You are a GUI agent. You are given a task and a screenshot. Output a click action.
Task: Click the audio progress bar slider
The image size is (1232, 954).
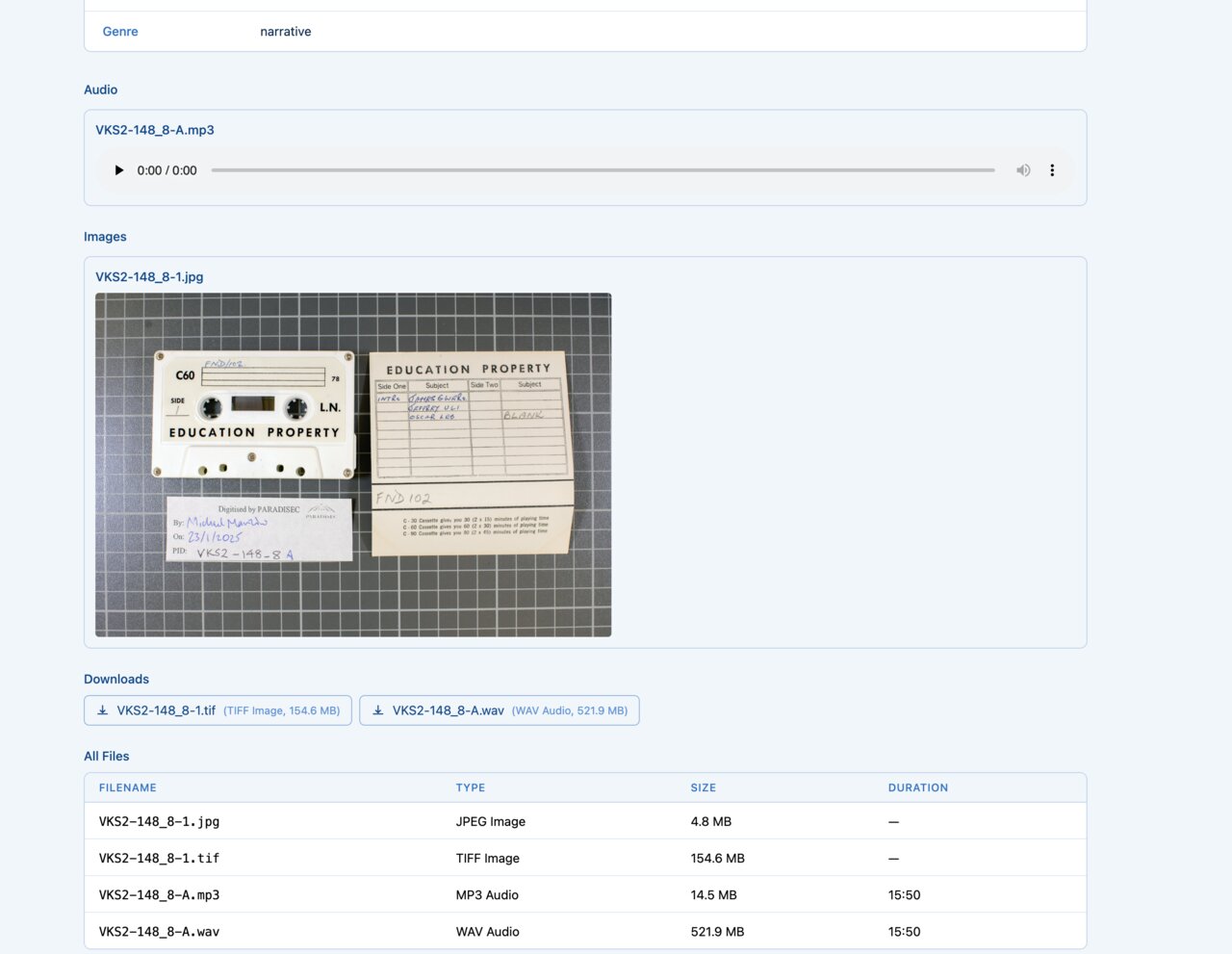[x=603, y=170]
